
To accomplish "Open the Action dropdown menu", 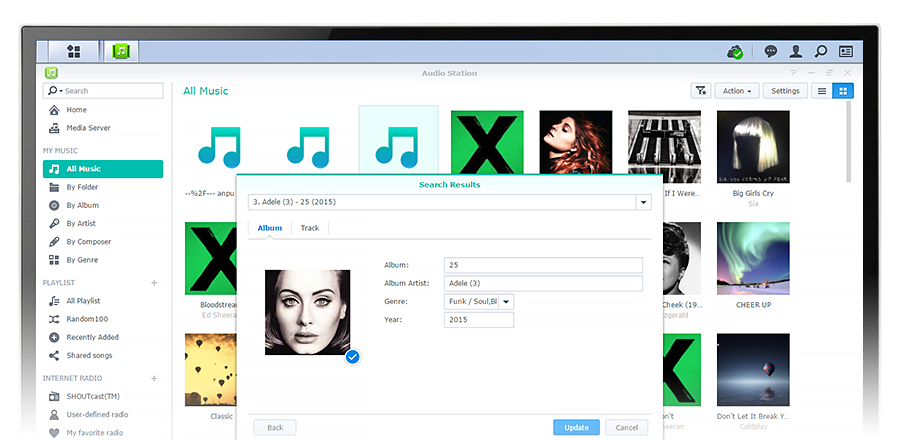I will point(737,91).
